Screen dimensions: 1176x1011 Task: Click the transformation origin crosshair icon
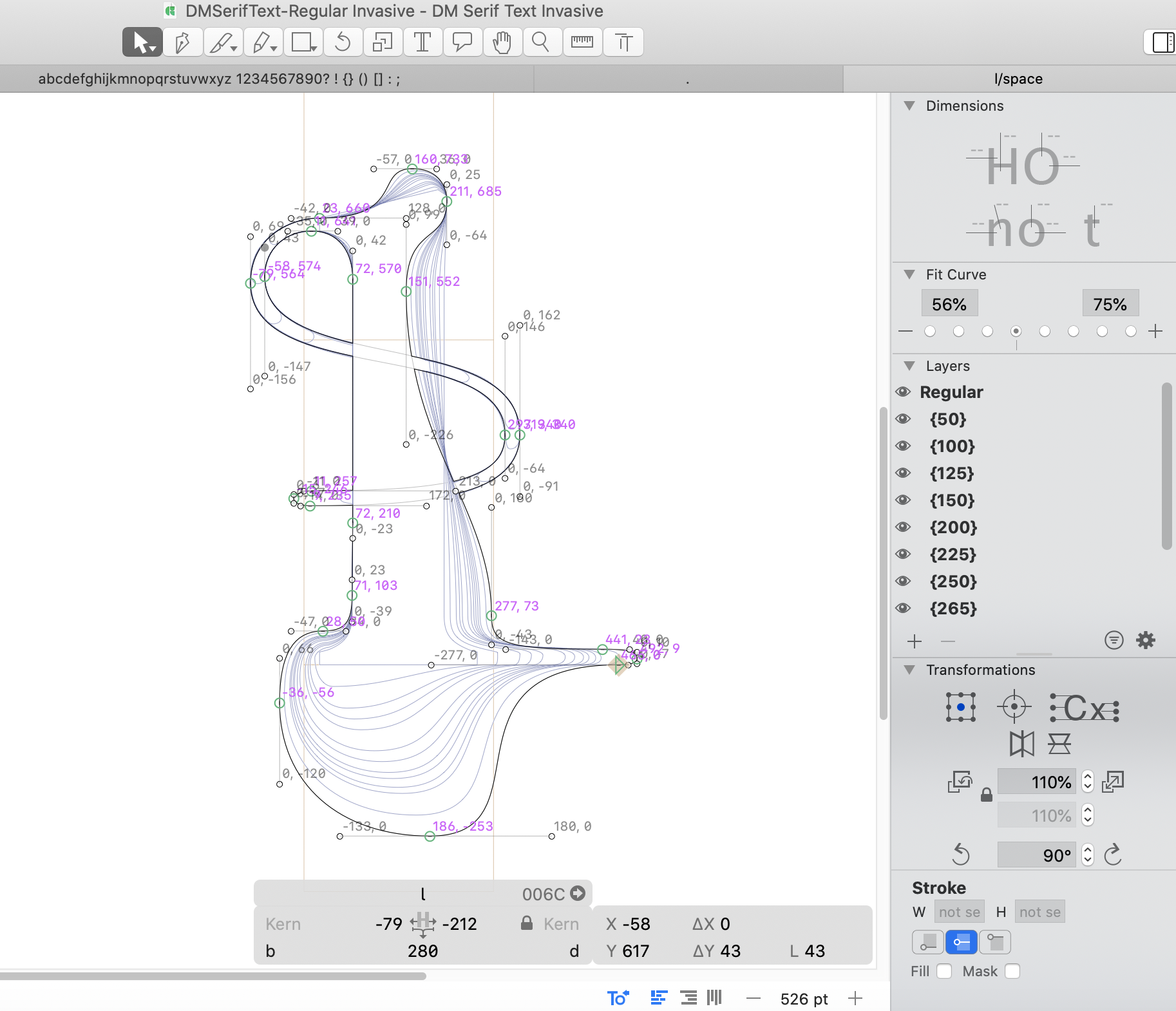coord(1014,707)
